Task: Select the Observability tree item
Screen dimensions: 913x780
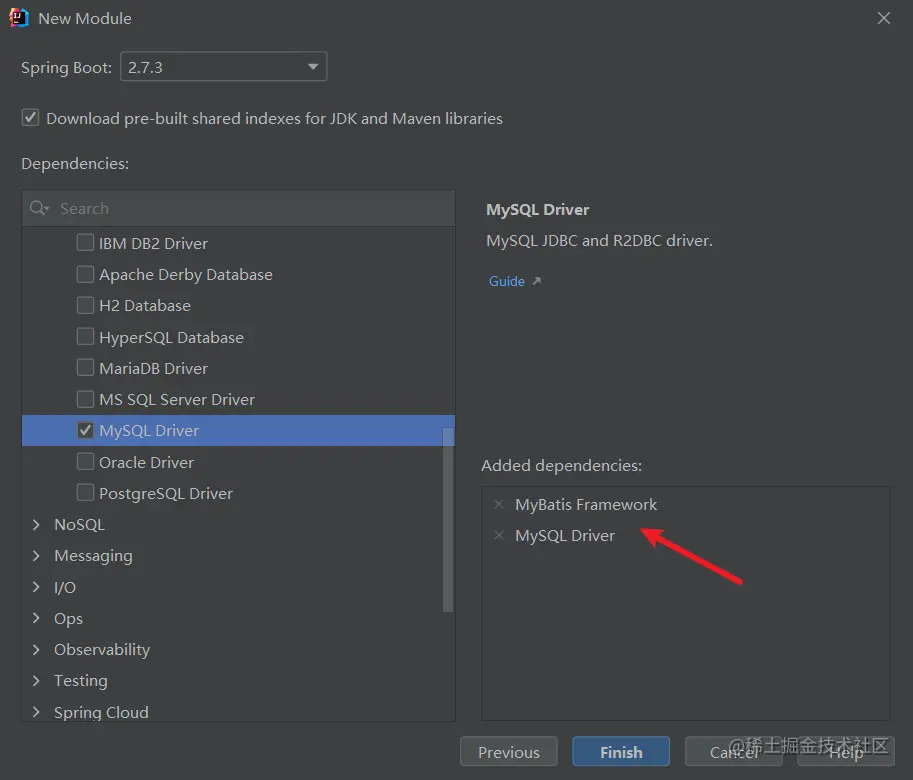Action: pos(102,650)
